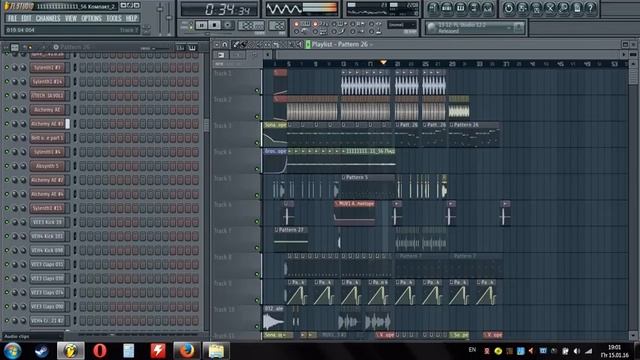Click the audio editor scissors icon
The image size is (640, 360).
[550, 8]
